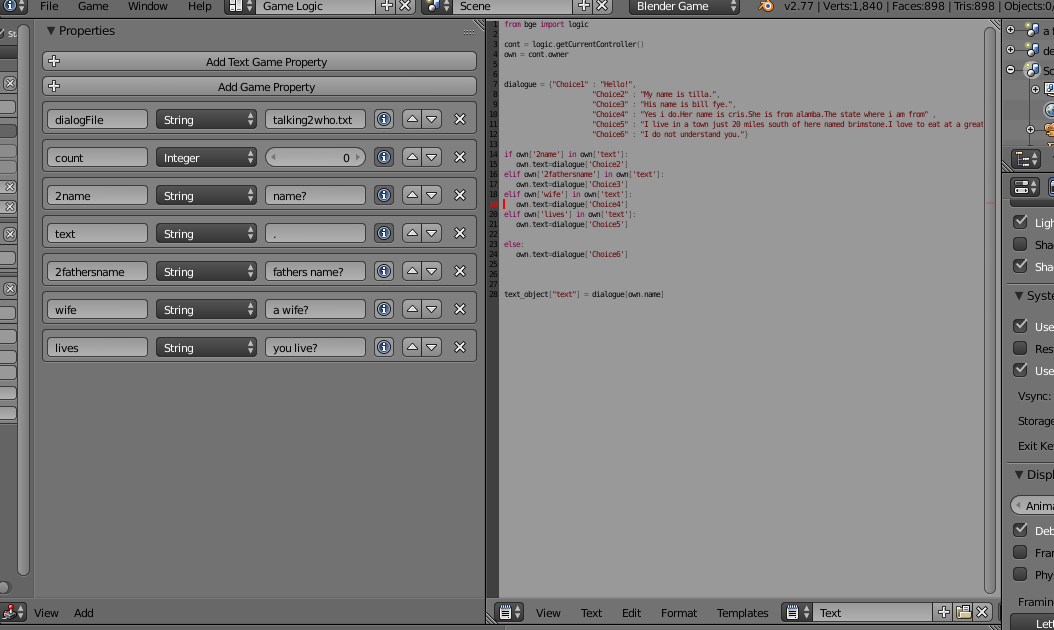Move text property up
The height and width of the screenshot is (630, 1054).
[x=412, y=233]
